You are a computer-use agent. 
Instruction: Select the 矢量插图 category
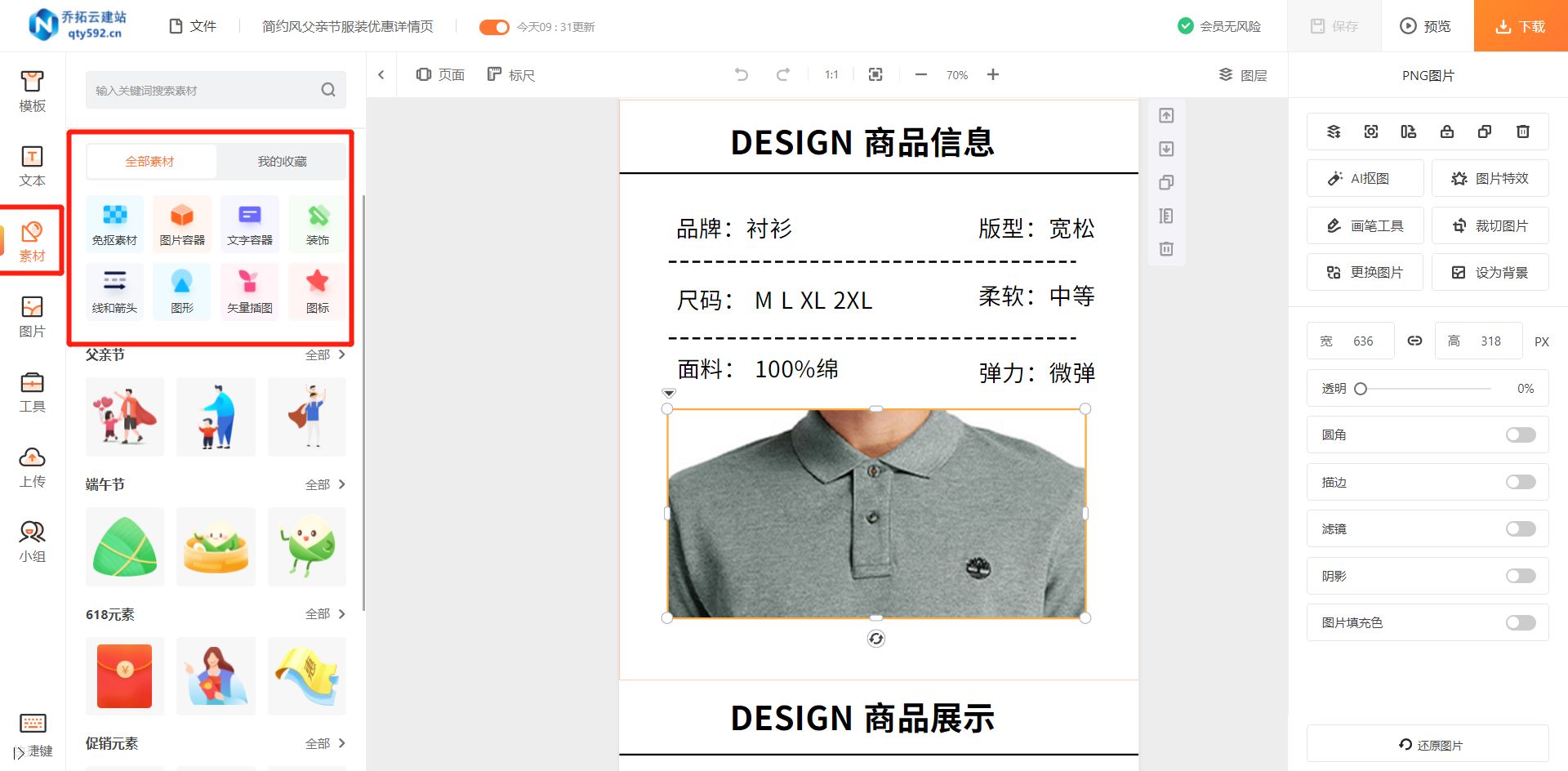[x=250, y=291]
